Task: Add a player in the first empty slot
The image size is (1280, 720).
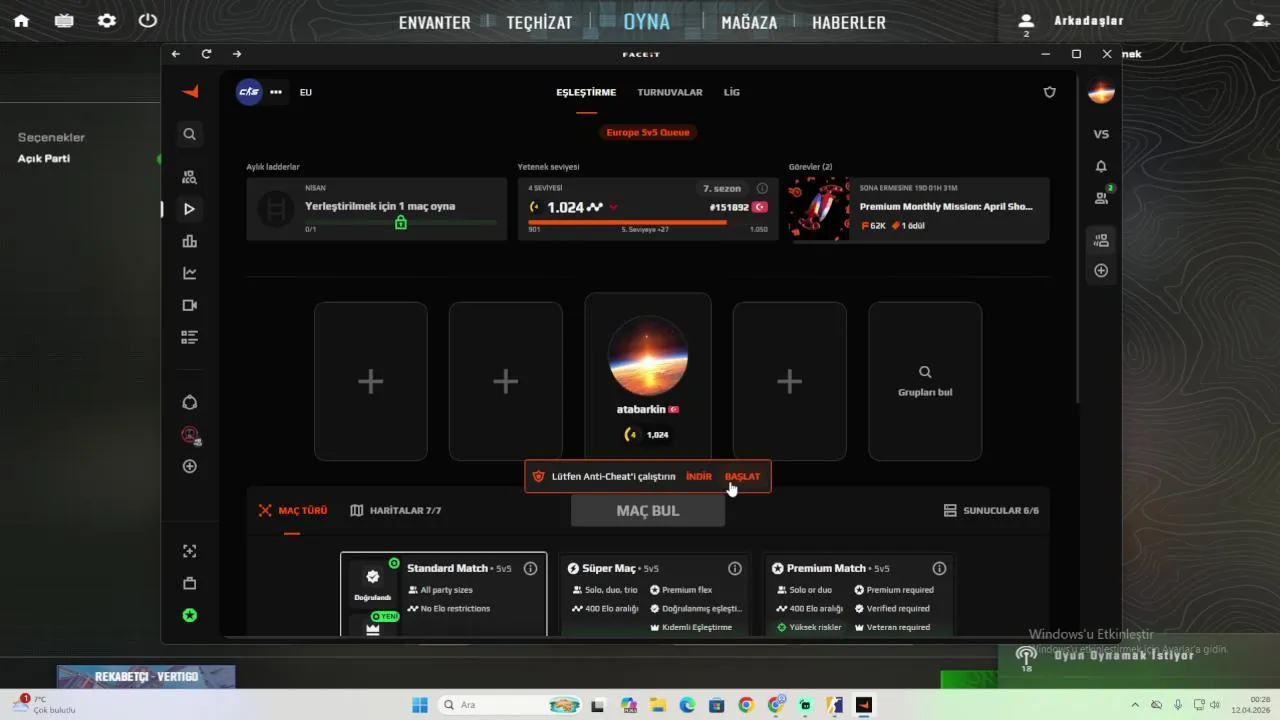Action: coord(371,381)
